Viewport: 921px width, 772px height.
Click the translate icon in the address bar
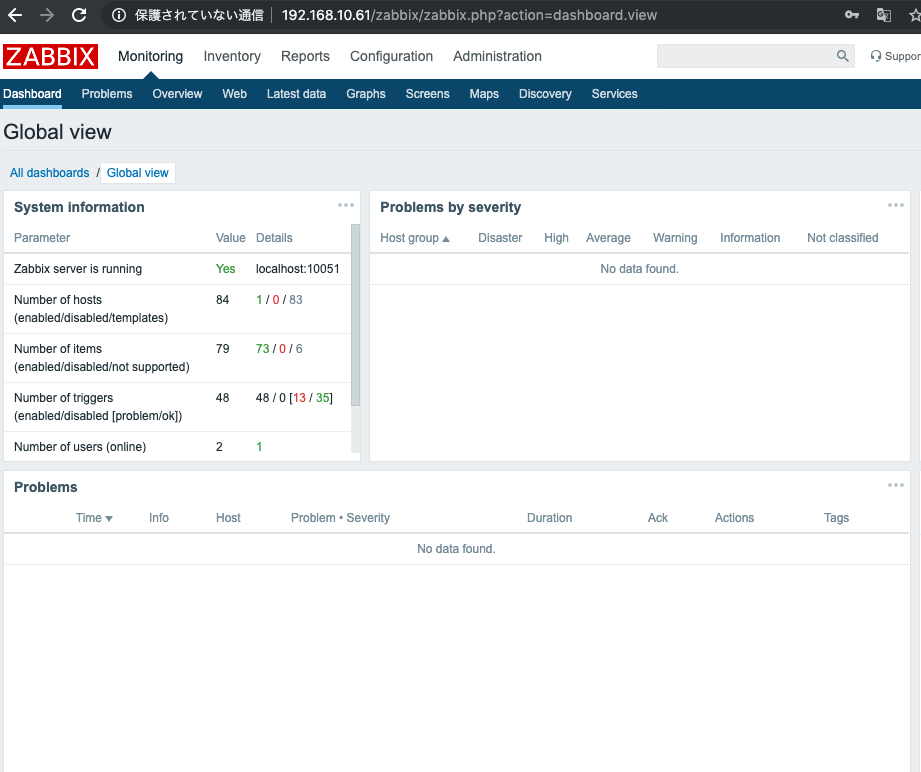coord(882,15)
